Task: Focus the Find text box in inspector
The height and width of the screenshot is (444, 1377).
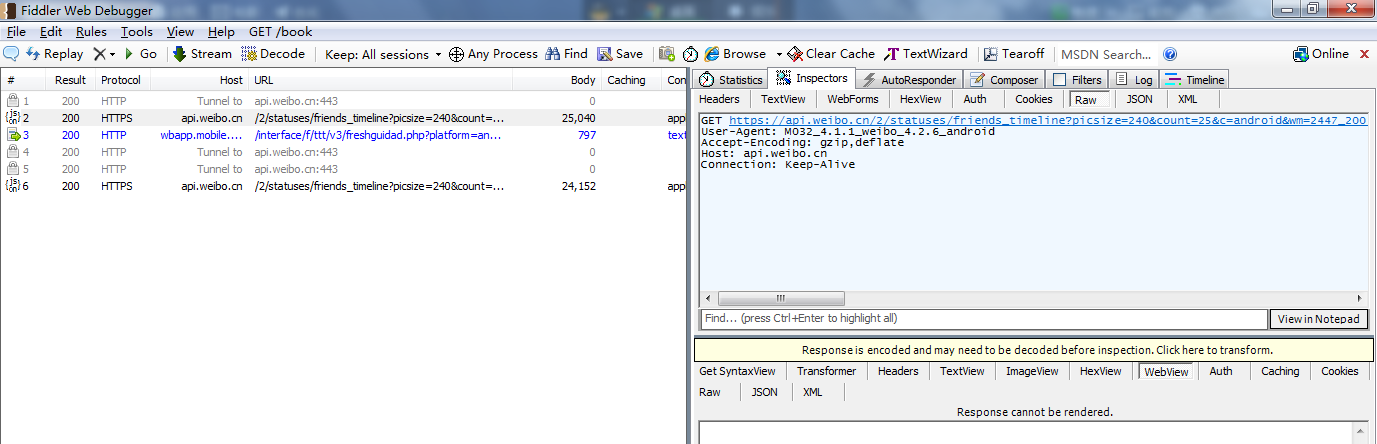Action: pos(984,319)
